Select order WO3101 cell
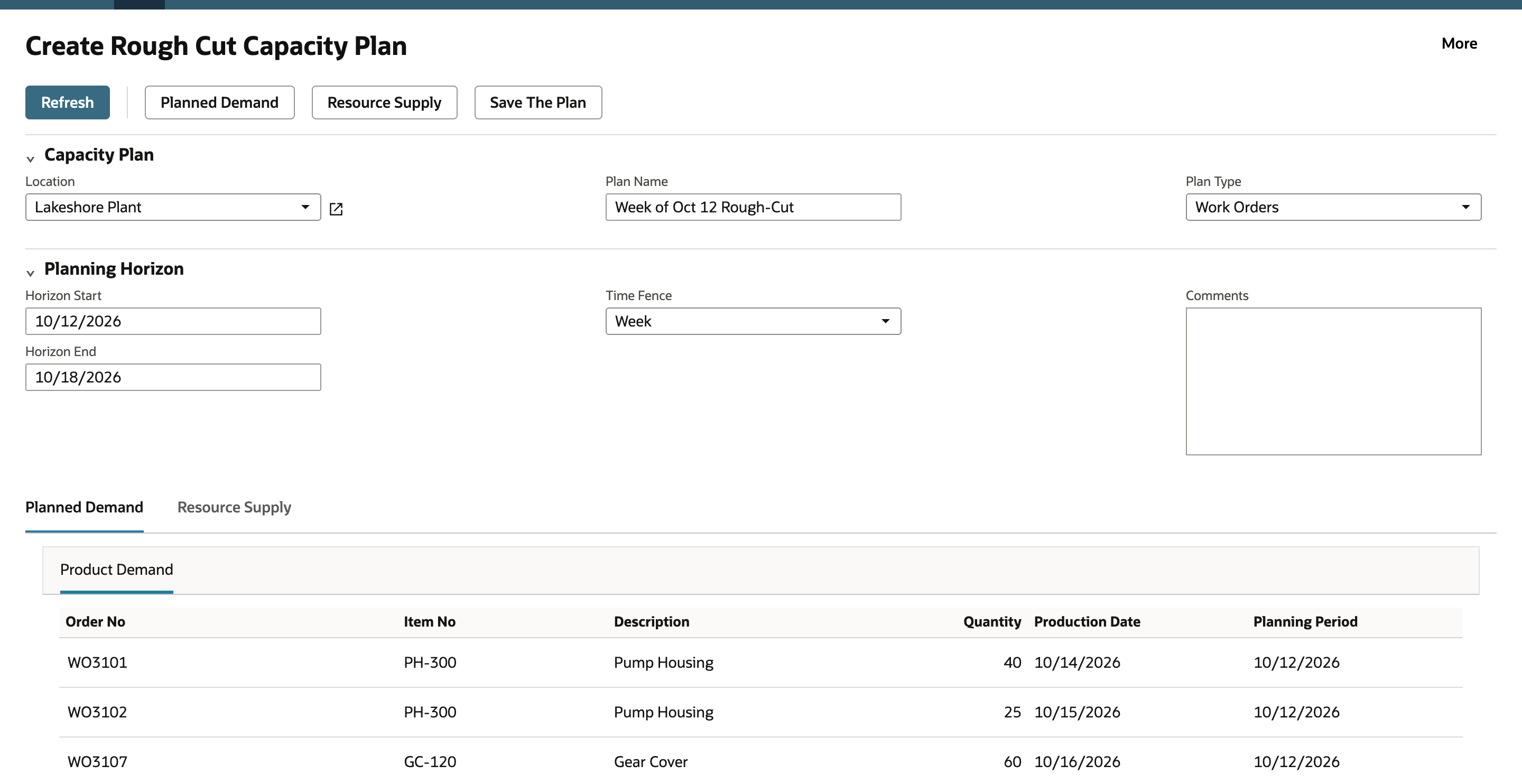Viewport: 1522px width, 784px height. point(97,662)
